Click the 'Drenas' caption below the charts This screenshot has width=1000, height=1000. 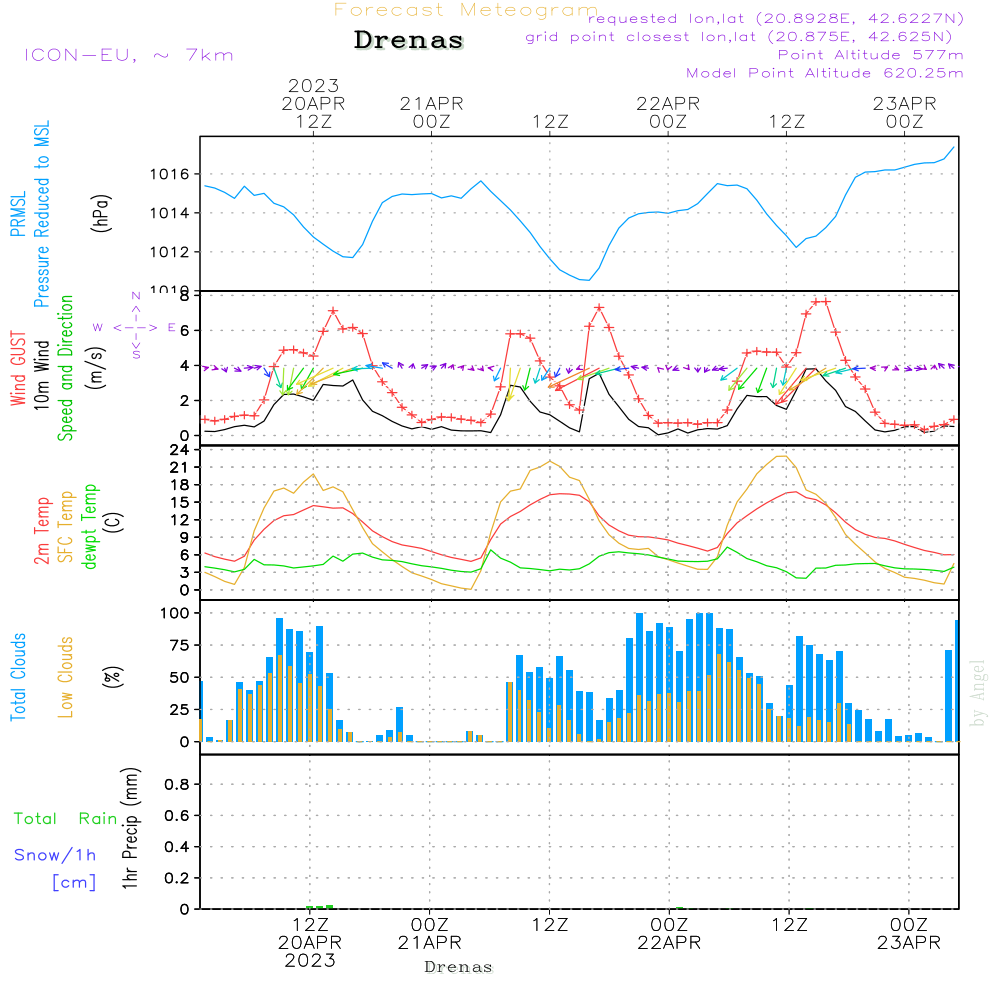point(459,967)
